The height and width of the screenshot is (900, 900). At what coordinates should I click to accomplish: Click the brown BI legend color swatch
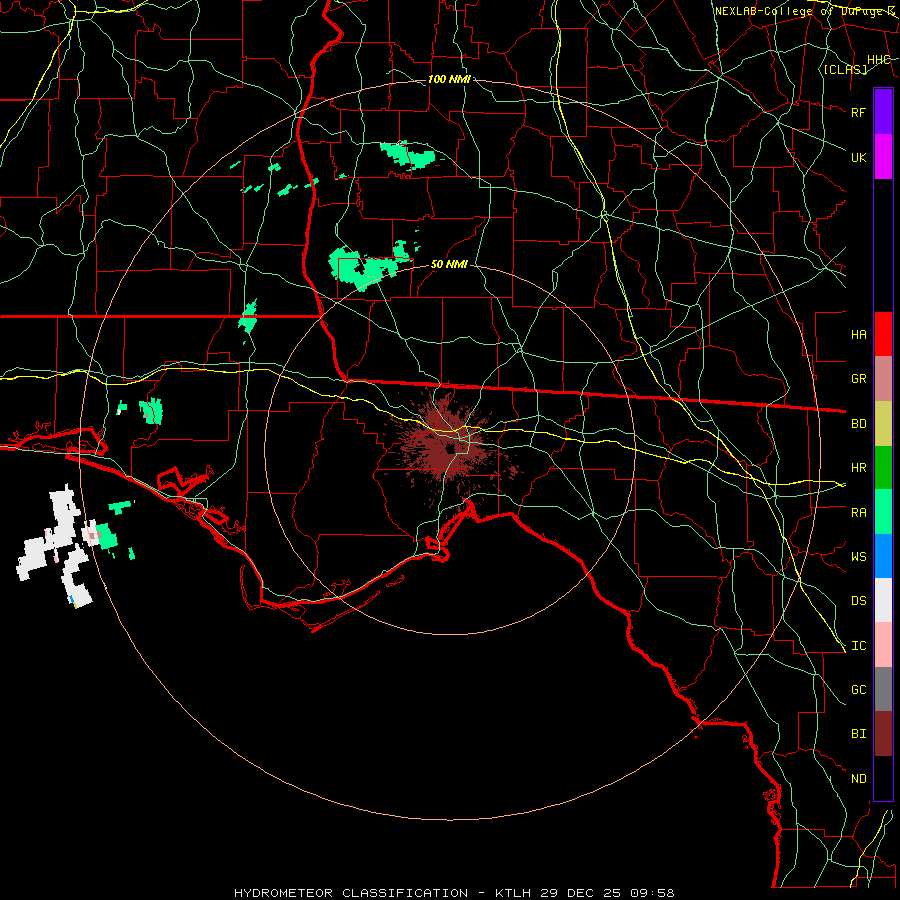883,734
